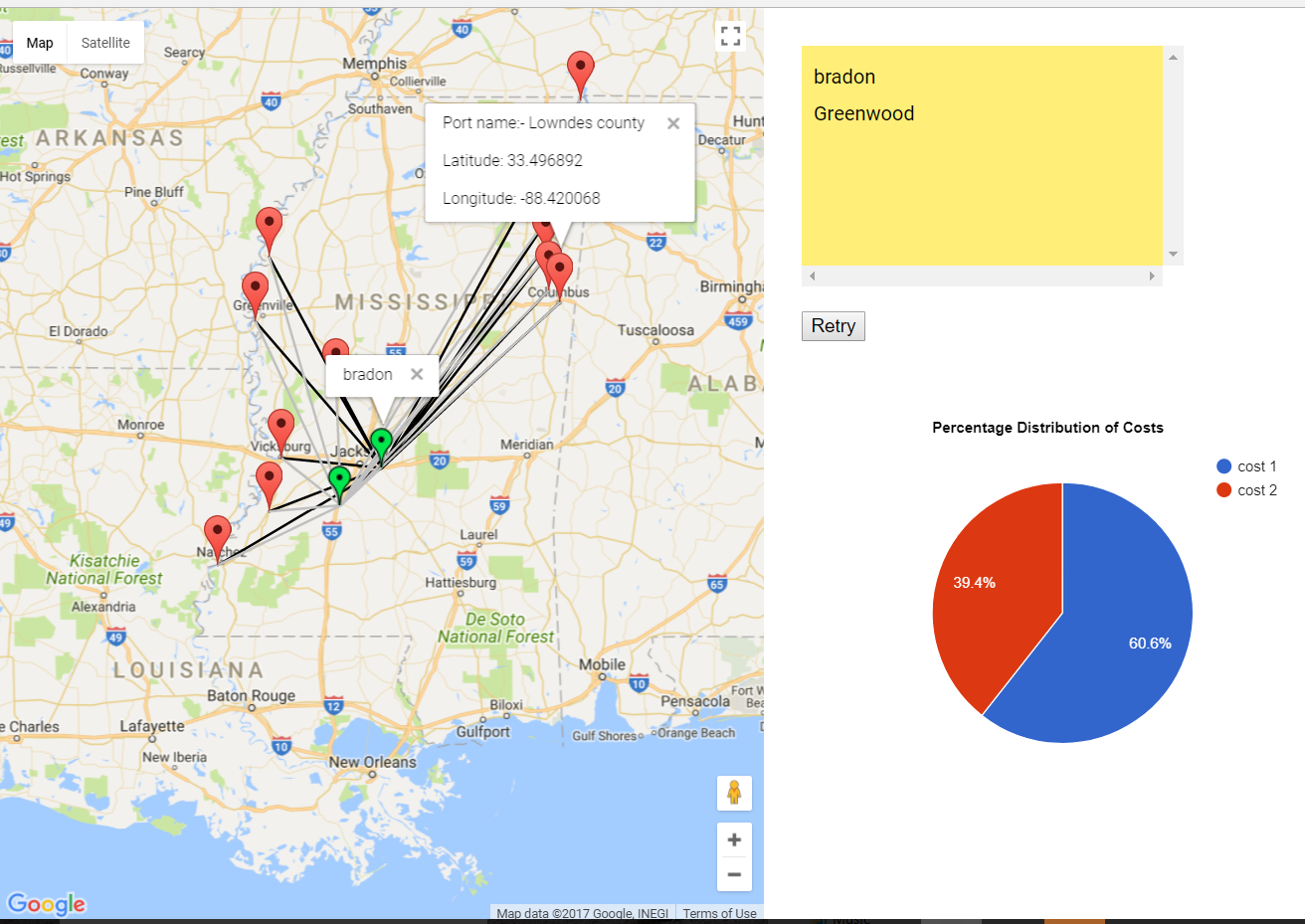Select the green bradon marker
The width and height of the screenshot is (1305, 924).
pos(381,438)
